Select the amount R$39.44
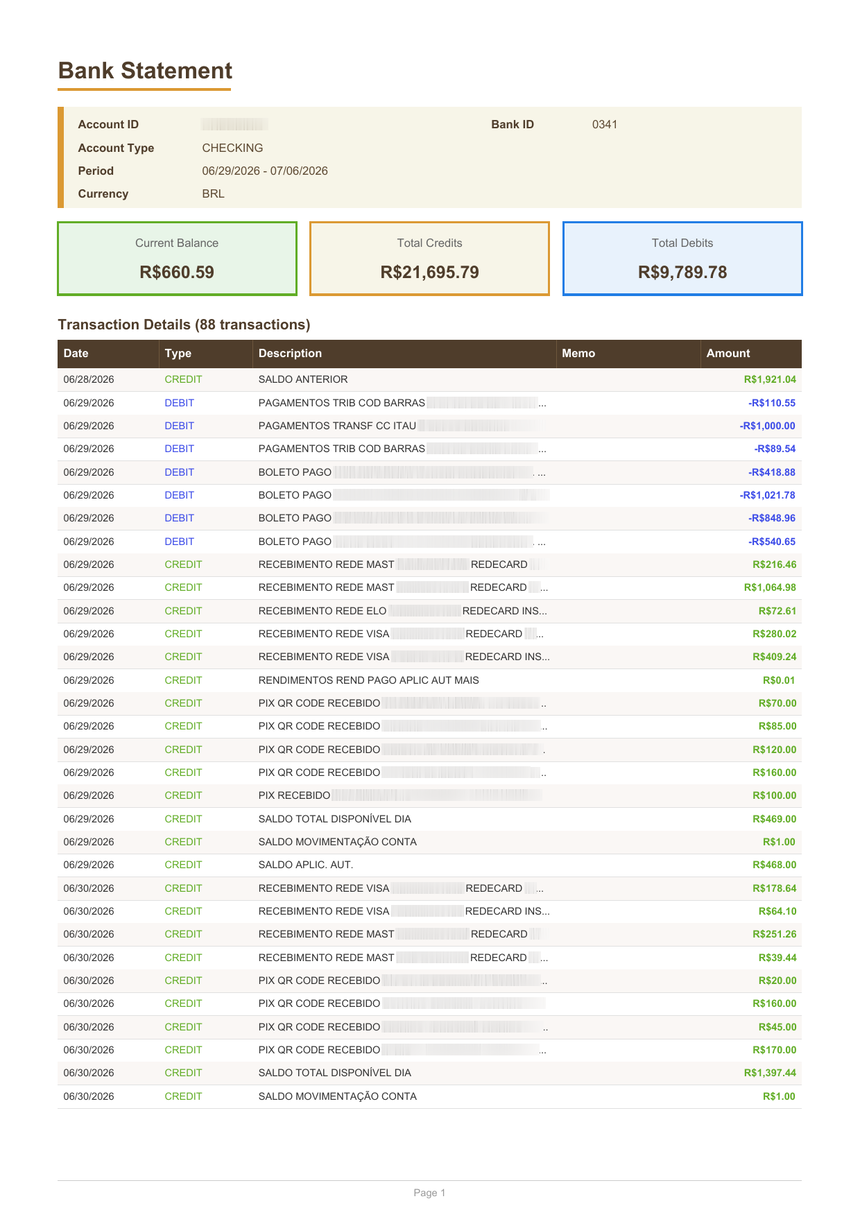The width and height of the screenshot is (860, 1217). (777, 958)
